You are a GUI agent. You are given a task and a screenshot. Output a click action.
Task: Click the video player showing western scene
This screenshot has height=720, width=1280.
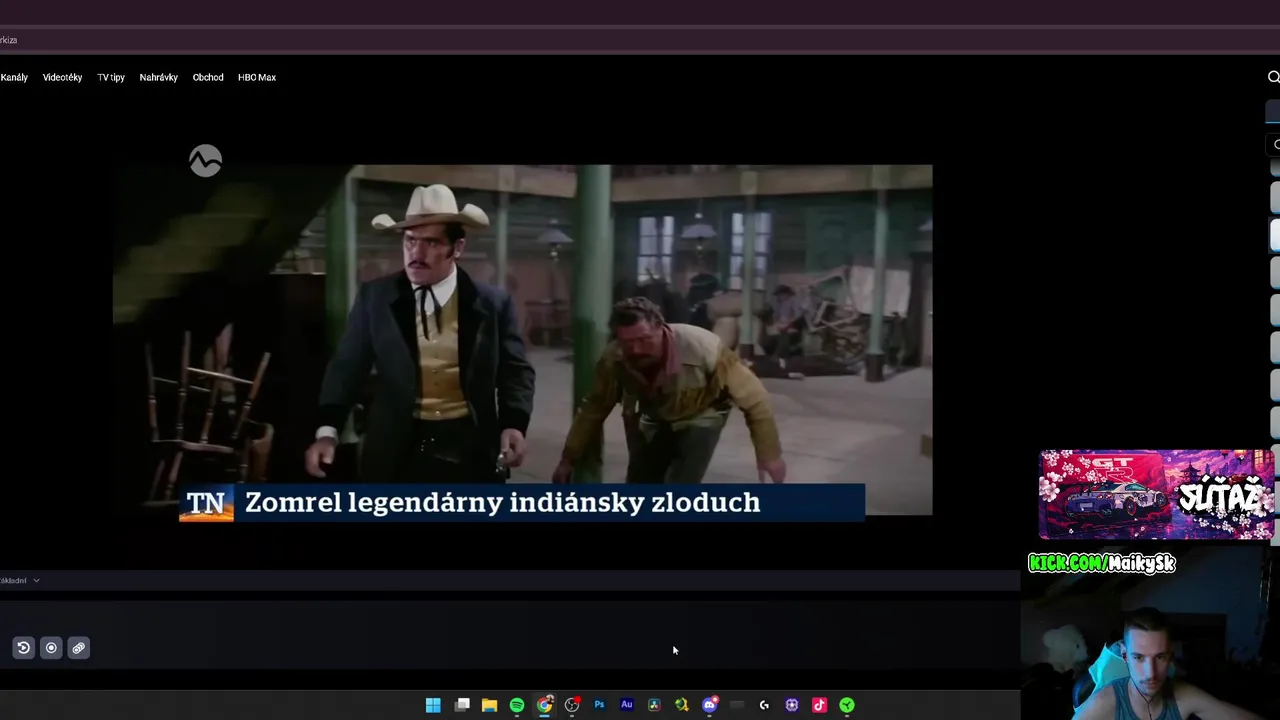[522, 340]
